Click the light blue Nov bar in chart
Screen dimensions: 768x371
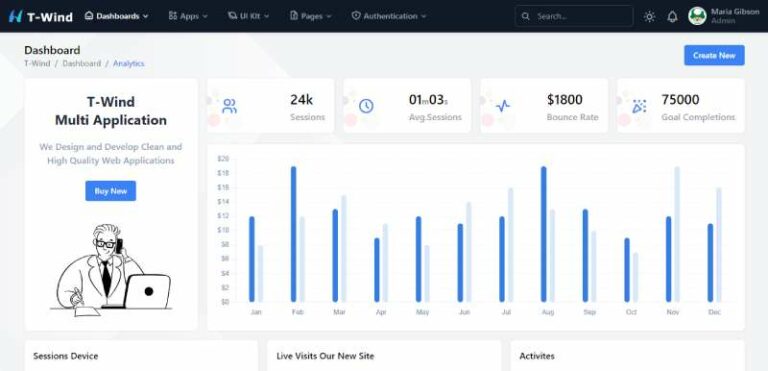tap(677, 234)
